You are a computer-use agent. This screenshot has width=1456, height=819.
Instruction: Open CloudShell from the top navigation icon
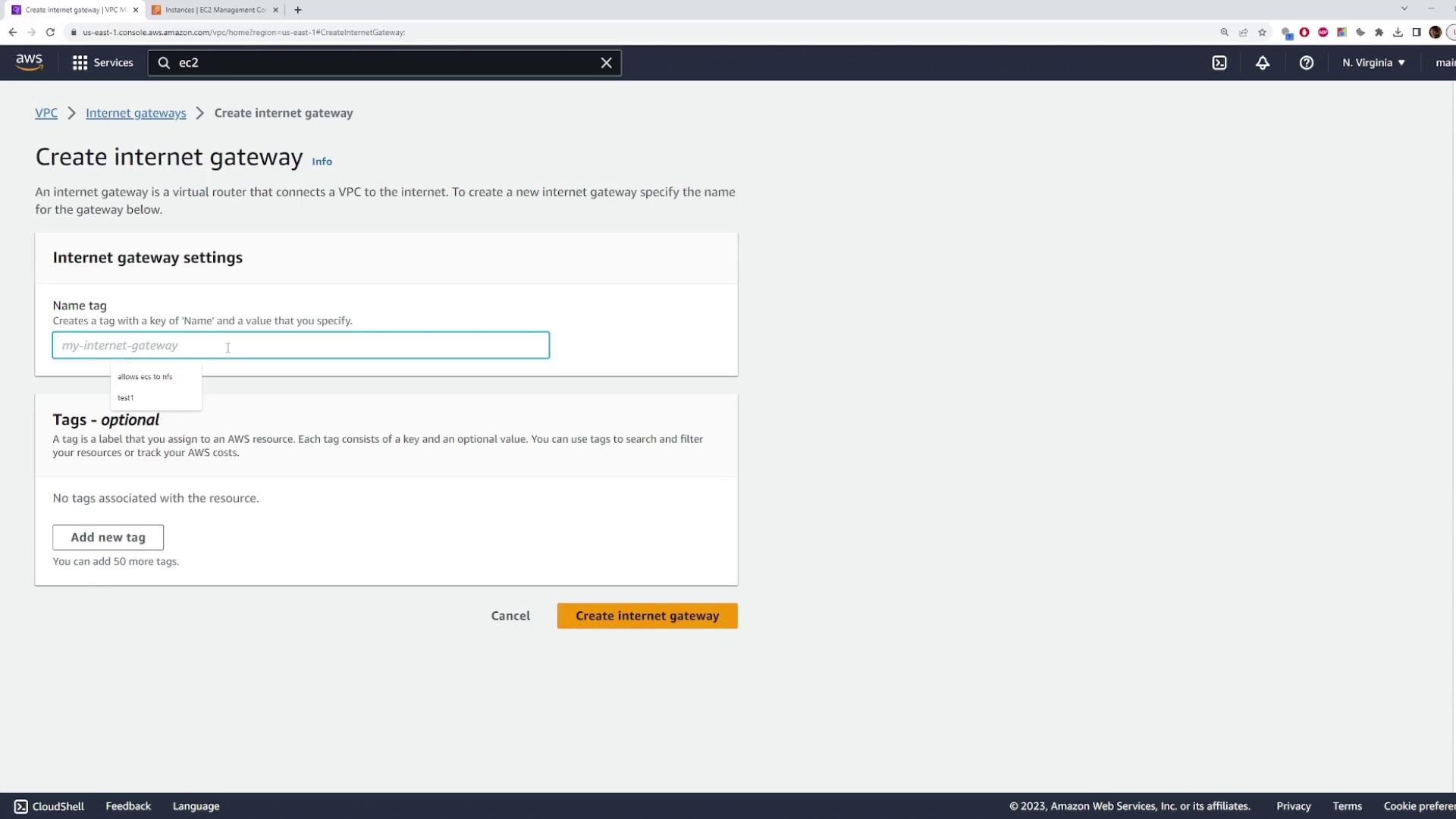click(x=1219, y=63)
